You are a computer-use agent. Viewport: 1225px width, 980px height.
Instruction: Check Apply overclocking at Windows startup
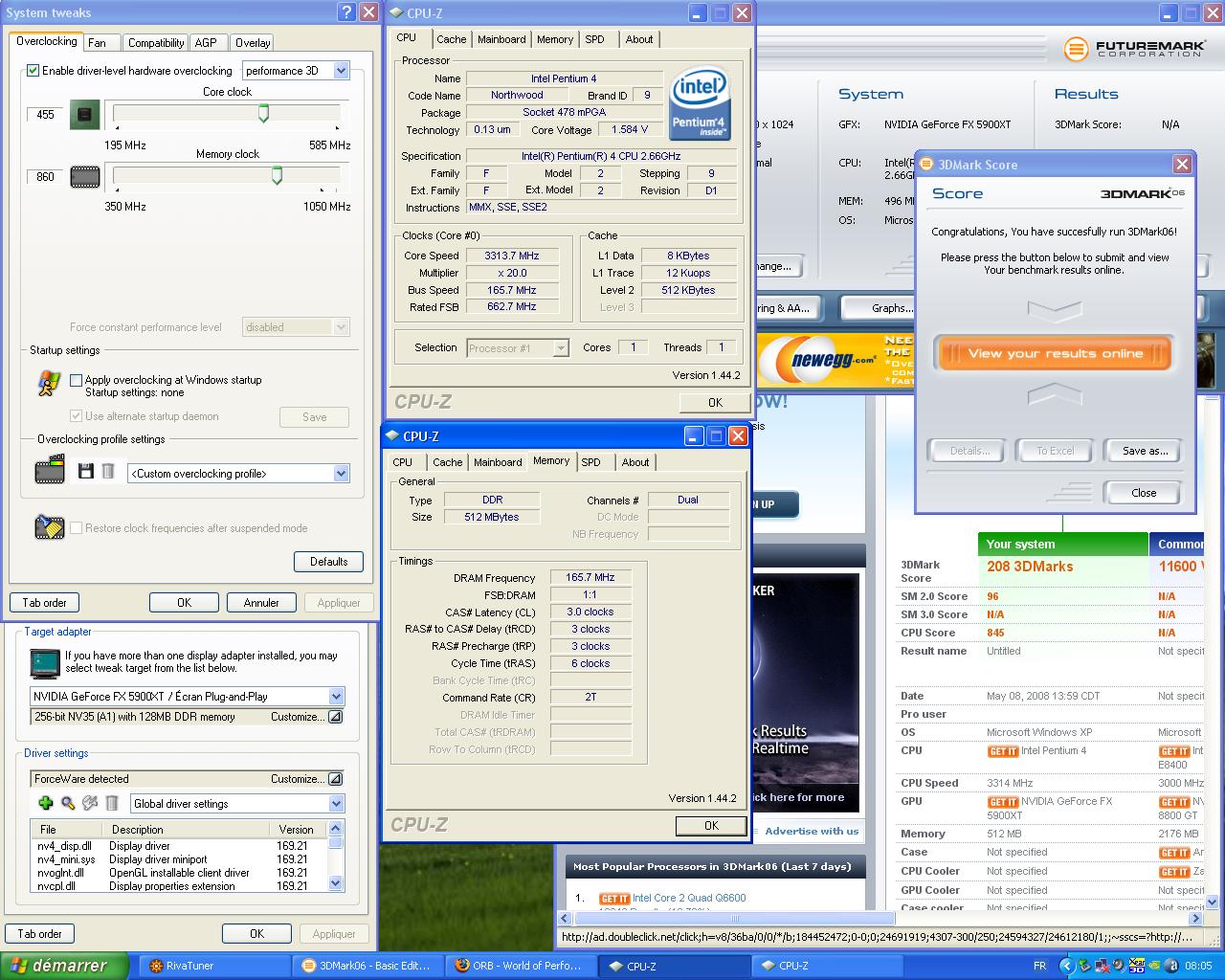(76, 380)
